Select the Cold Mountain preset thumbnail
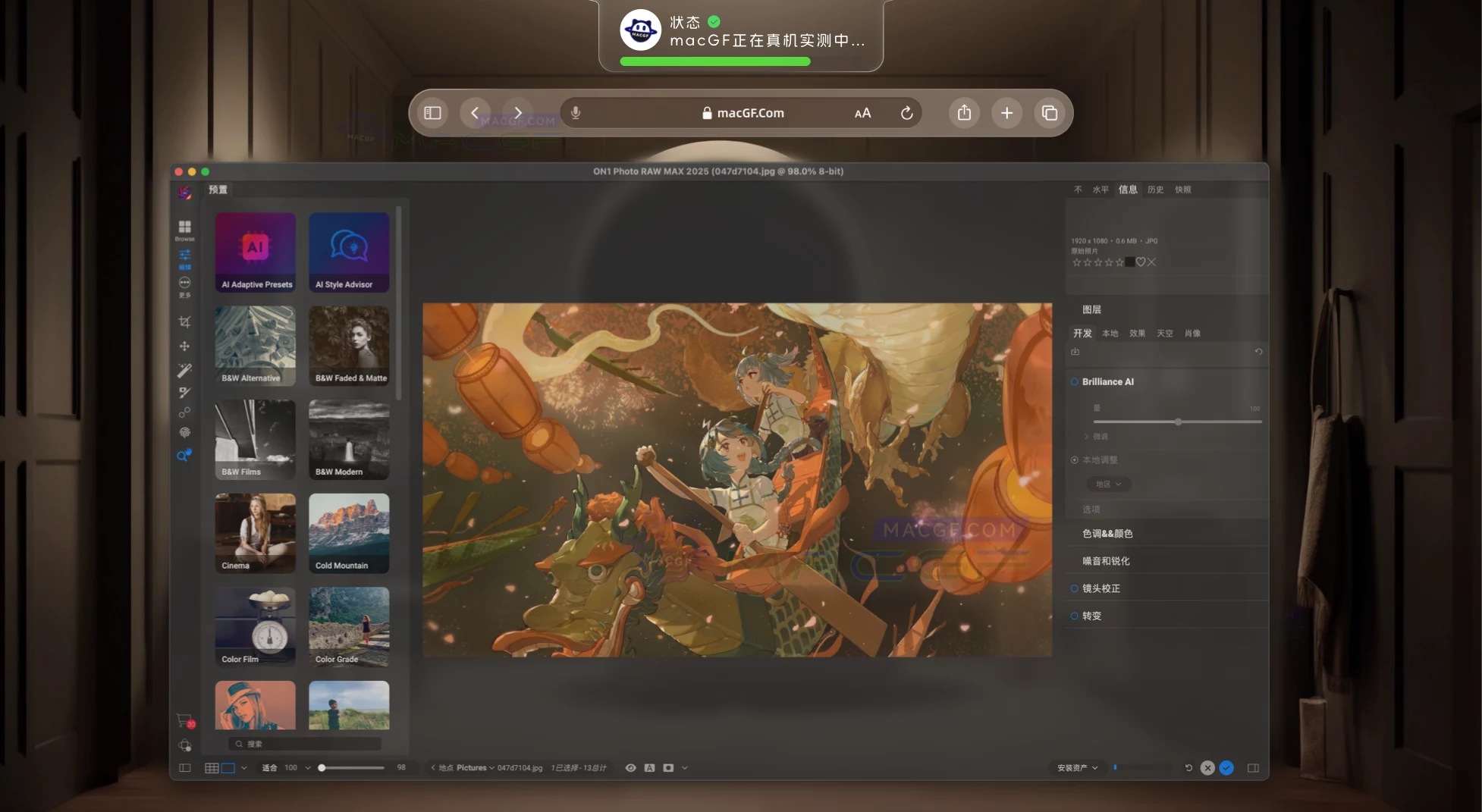The width and height of the screenshot is (1482, 812). click(x=349, y=533)
